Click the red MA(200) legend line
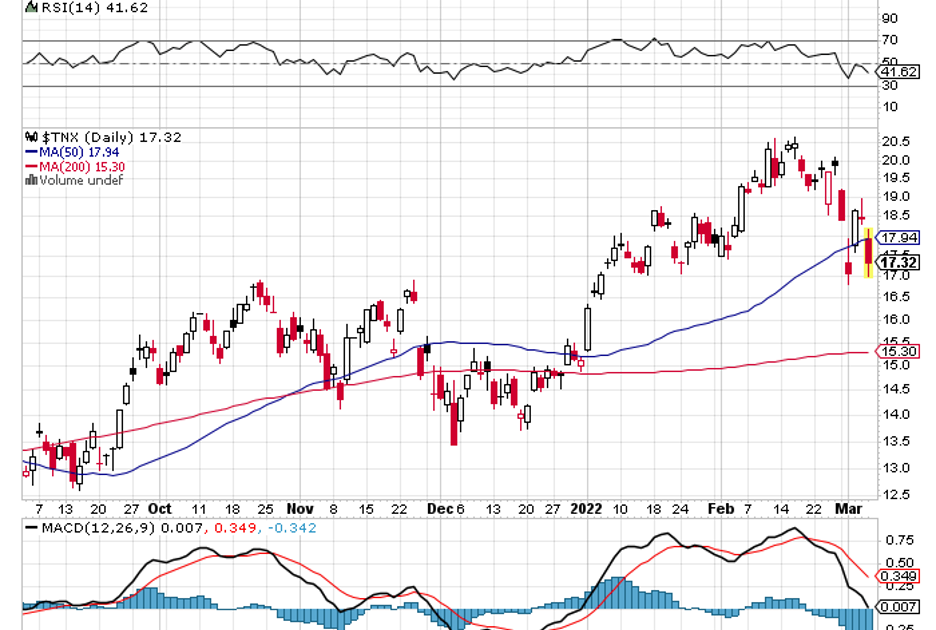The height and width of the screenshot is (630, 936). [x=30, y=166]
